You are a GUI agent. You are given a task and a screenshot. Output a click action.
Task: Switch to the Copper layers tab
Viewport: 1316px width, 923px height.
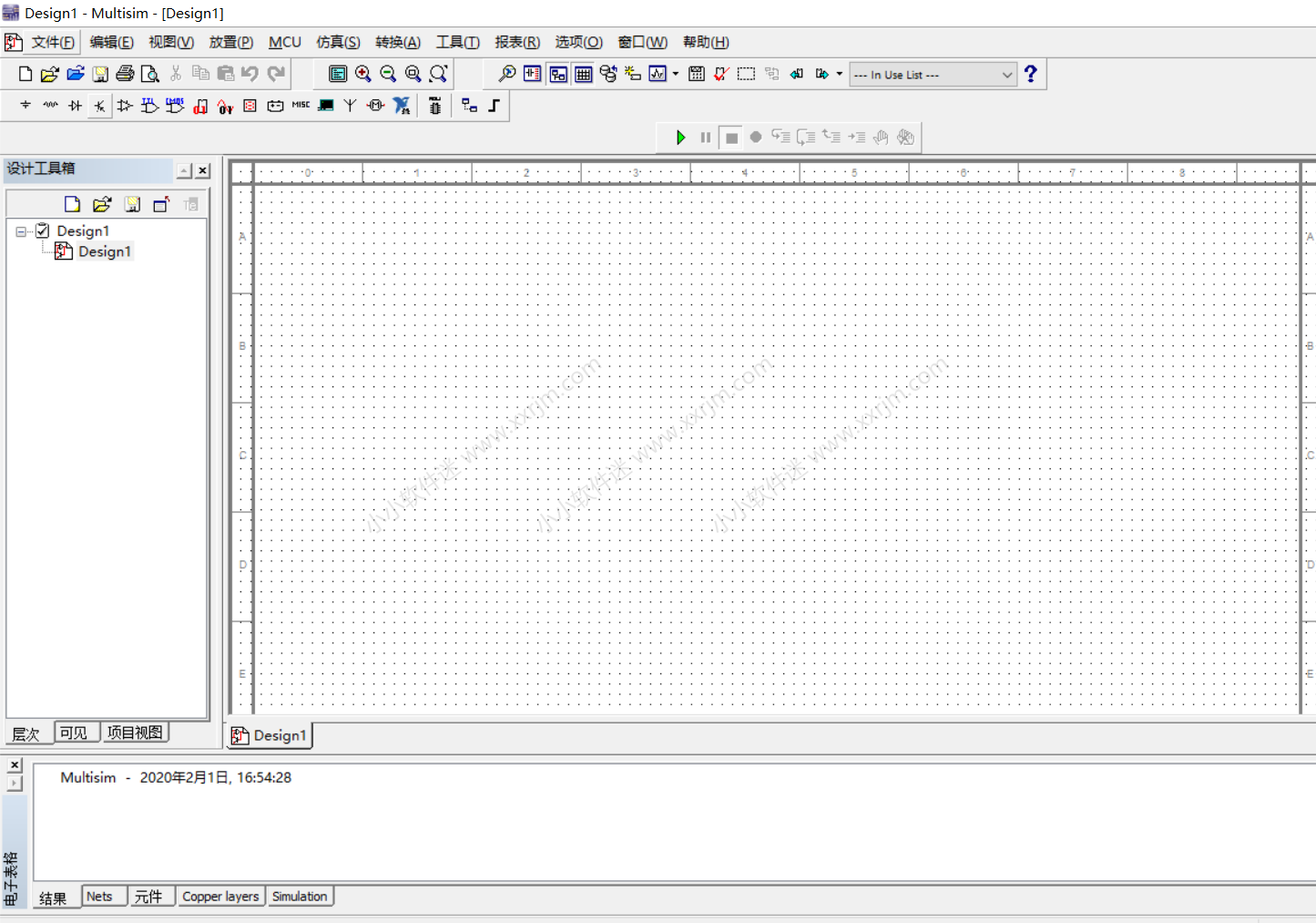[220, 897]
